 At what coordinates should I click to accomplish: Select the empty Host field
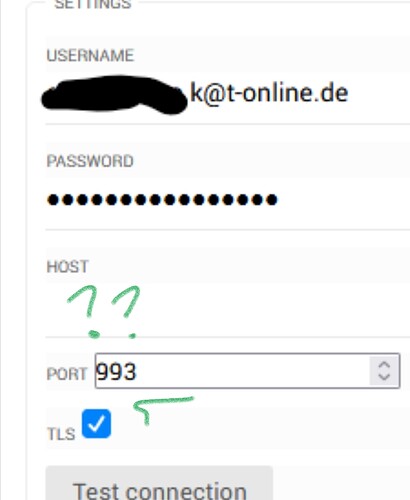[228, 310]
